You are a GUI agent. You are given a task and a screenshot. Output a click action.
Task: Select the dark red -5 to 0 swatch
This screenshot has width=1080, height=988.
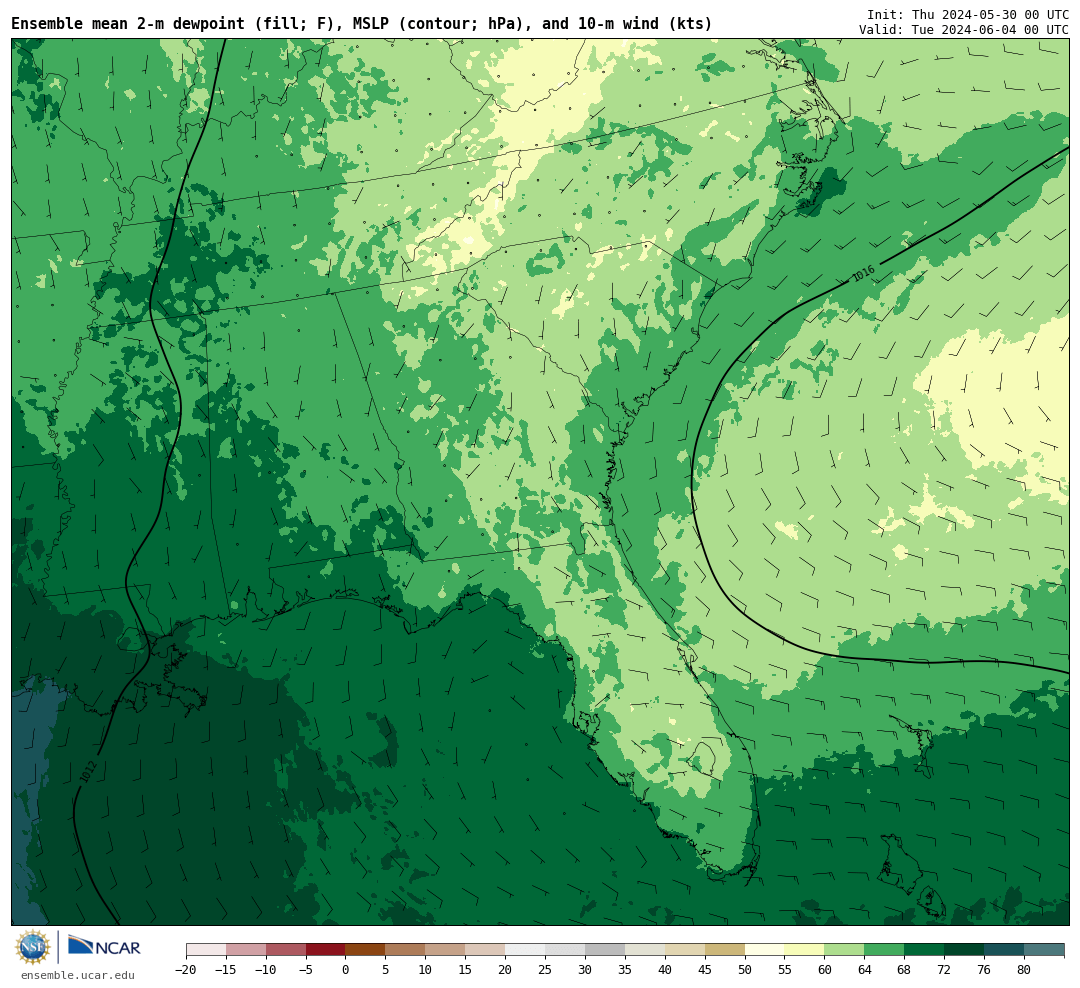[x=325, y=950]
